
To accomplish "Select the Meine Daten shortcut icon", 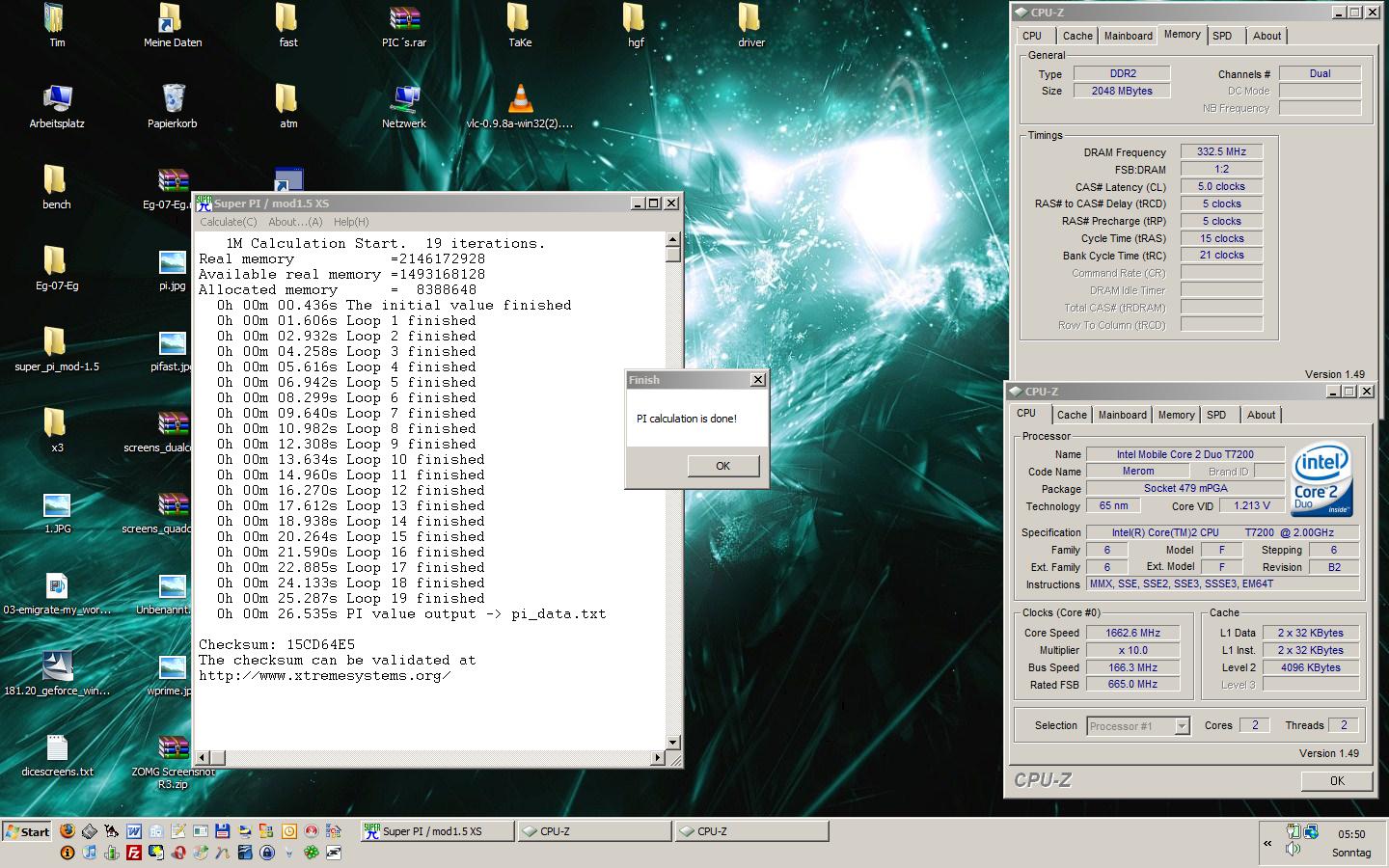I will click(173, 26).
